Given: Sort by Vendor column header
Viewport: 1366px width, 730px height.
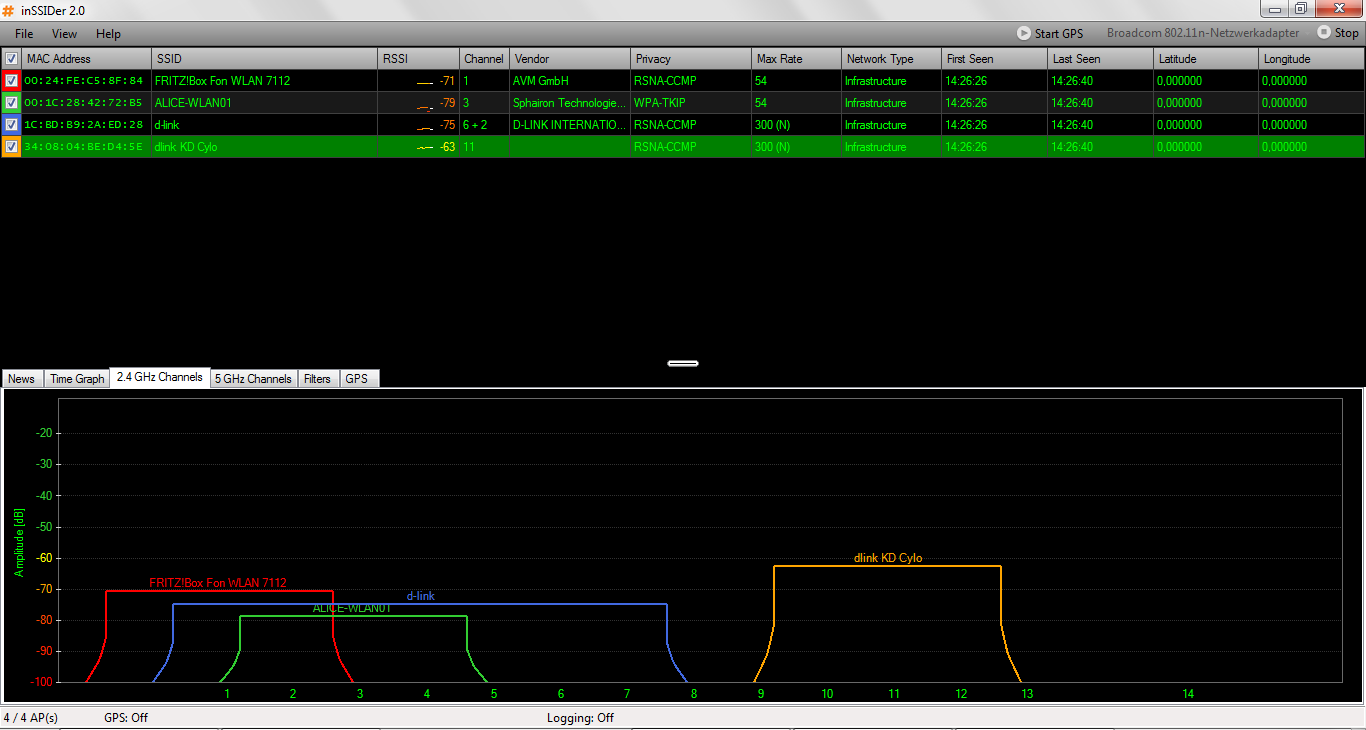Looking at the screenshot, I should [x=570, y=59].
